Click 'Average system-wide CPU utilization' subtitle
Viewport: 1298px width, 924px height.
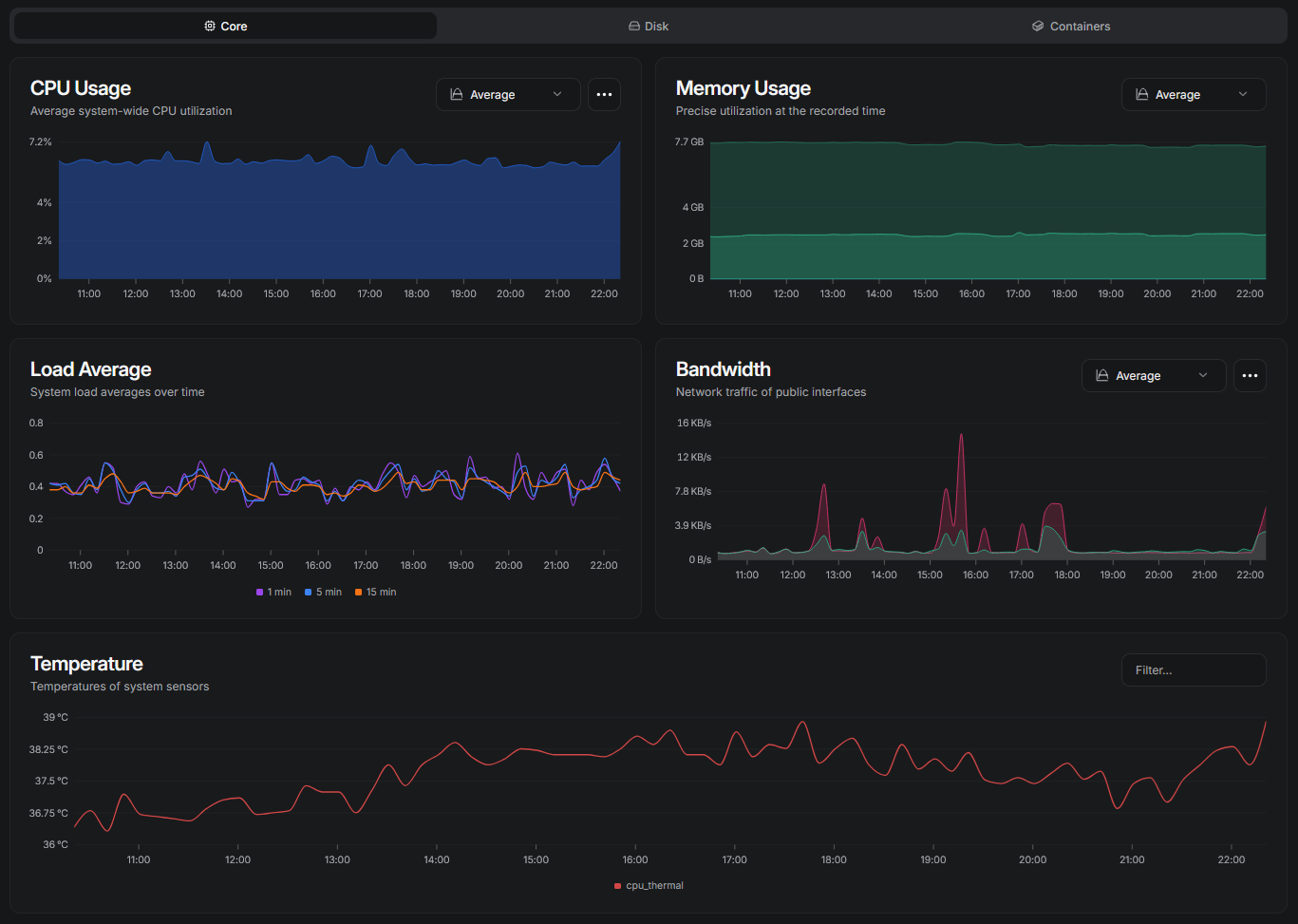(131, 111)
